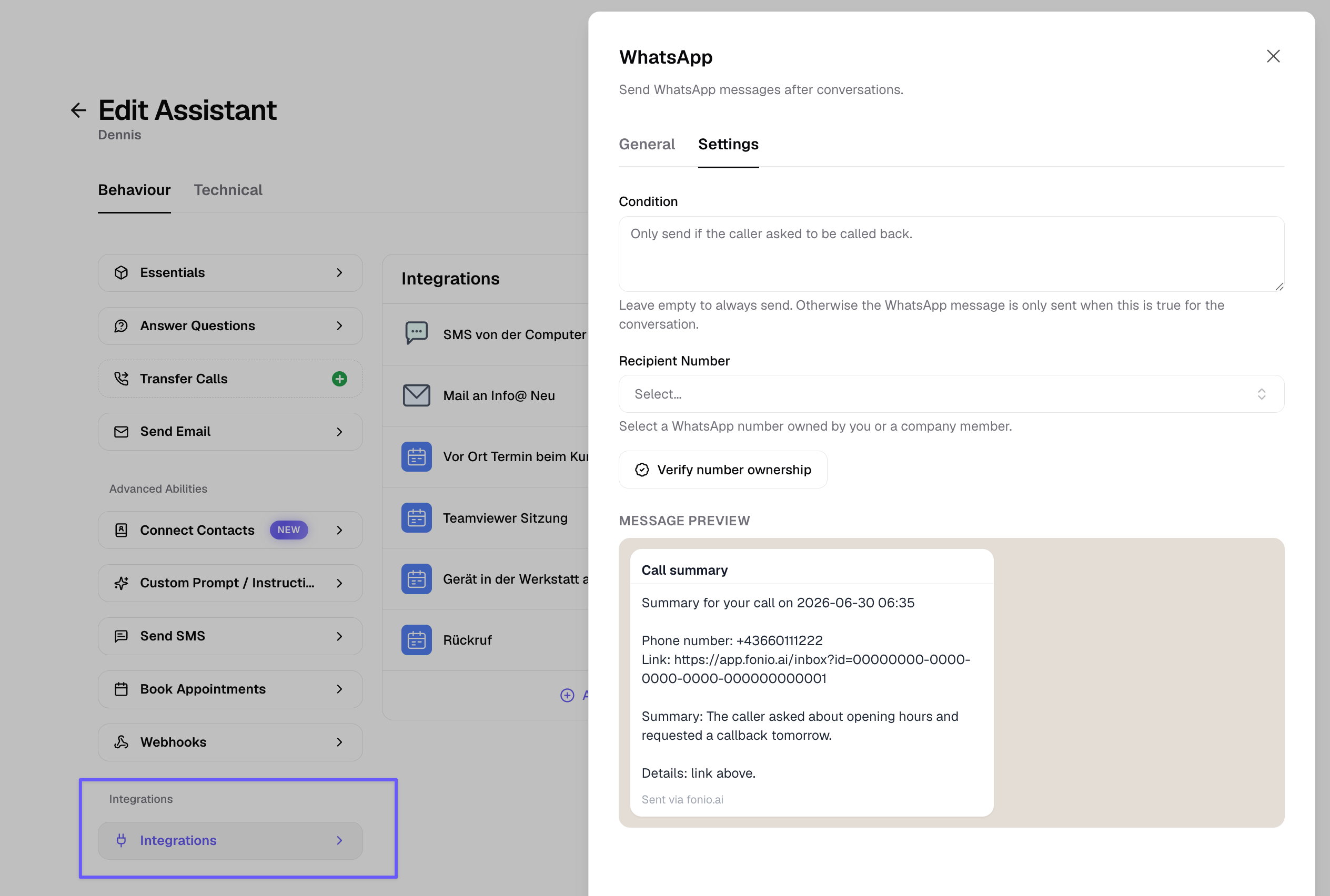Image resolution: width=1330 pixels, height=896 pixels.
Task: Click the Connect Contacts icon
Action: (121, 530)
